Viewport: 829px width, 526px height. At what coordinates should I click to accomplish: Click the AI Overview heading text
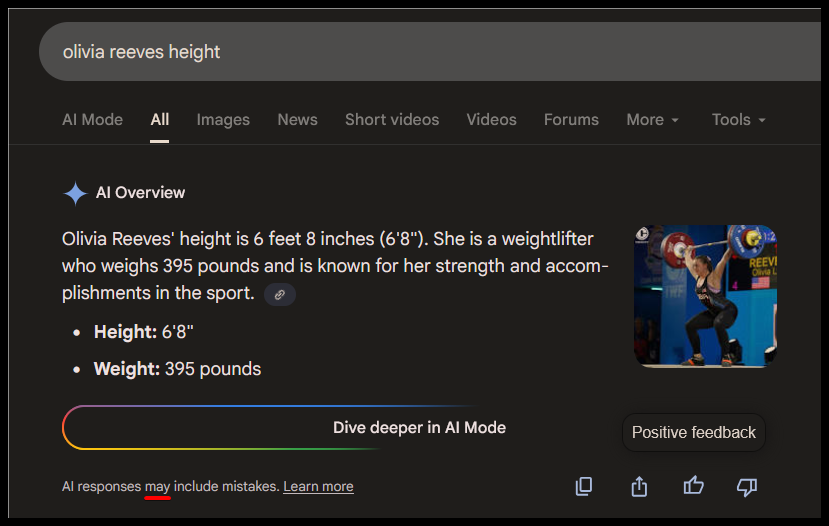(x=140, y=193)
